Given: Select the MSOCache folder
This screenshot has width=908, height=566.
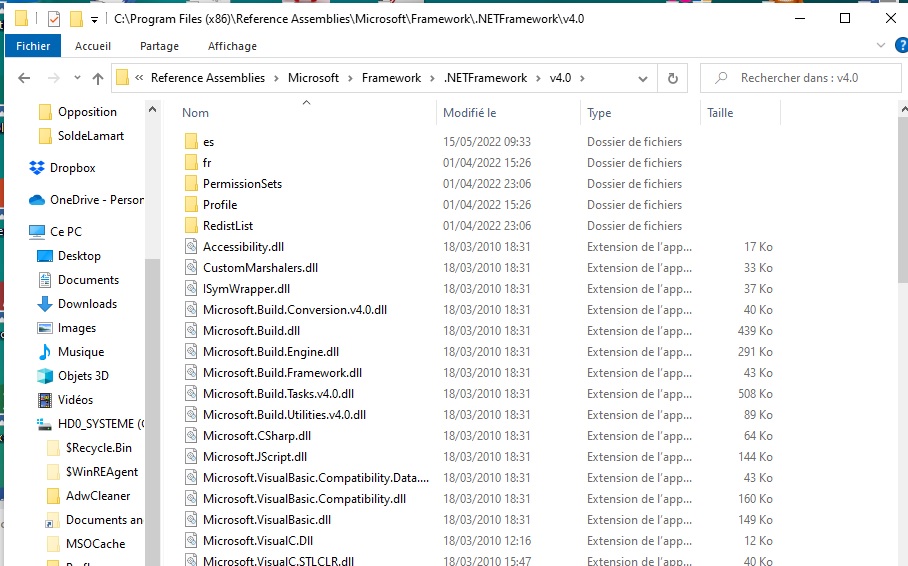Looking at the screenshot, I should [95, 544].
